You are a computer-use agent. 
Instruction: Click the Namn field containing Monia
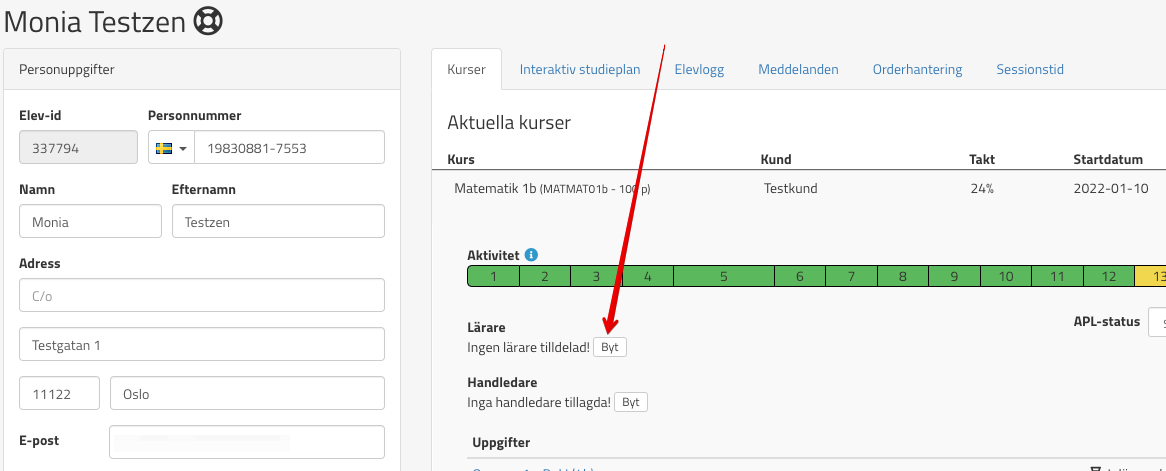pos(90,222)
